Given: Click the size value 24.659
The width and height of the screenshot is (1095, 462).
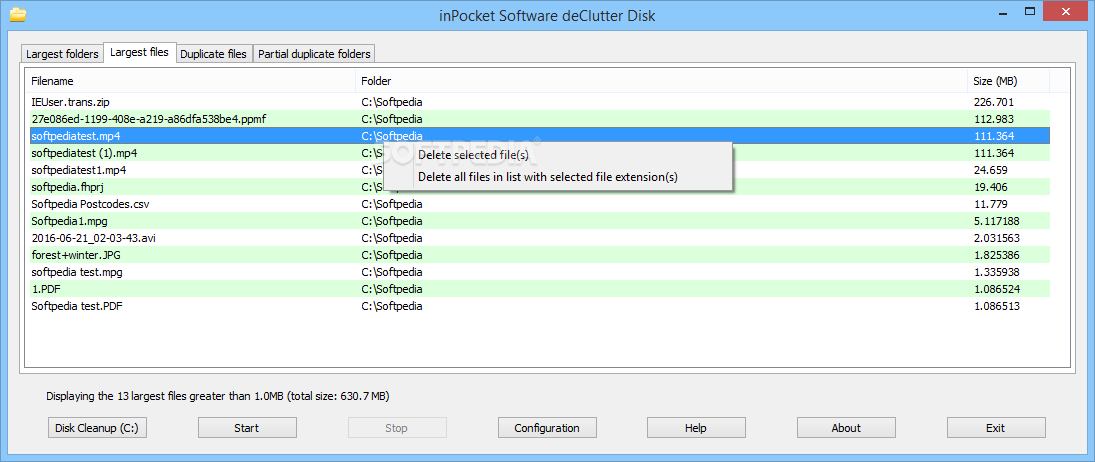Looking at the screenshot, I should coord(991,170).
